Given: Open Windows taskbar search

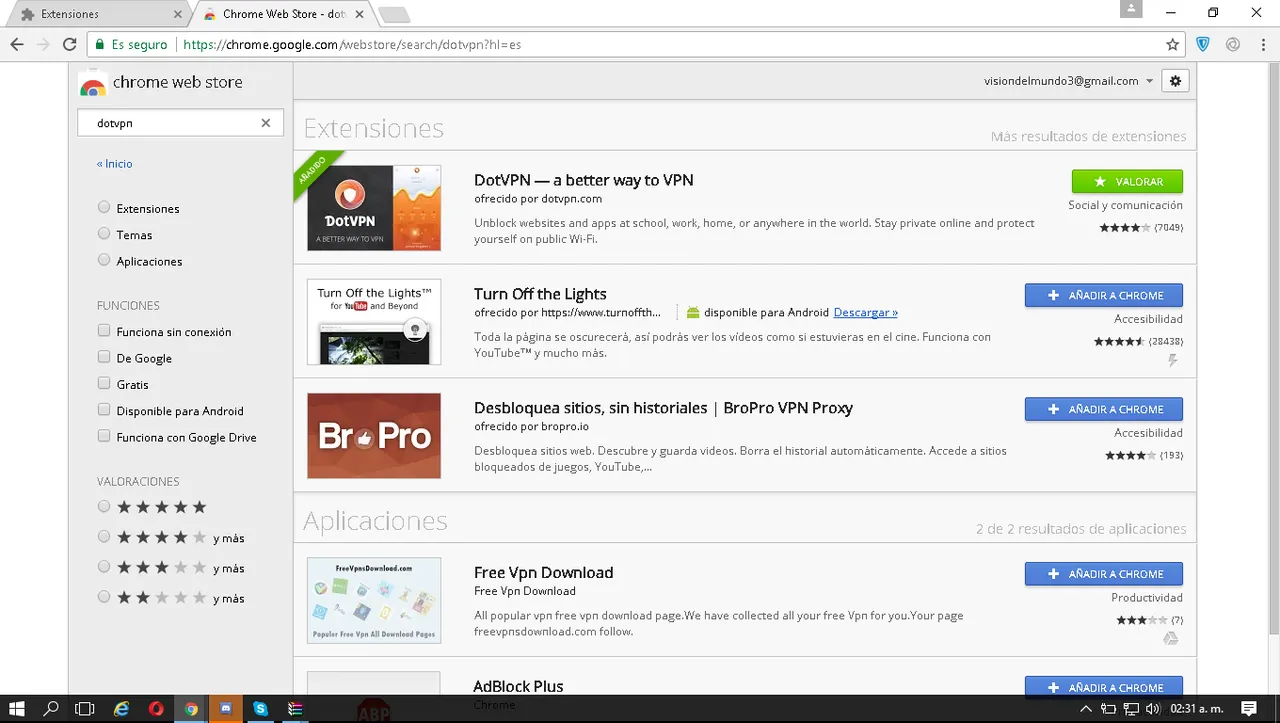Looking at the screenshot, I should [x=52, y=709].
